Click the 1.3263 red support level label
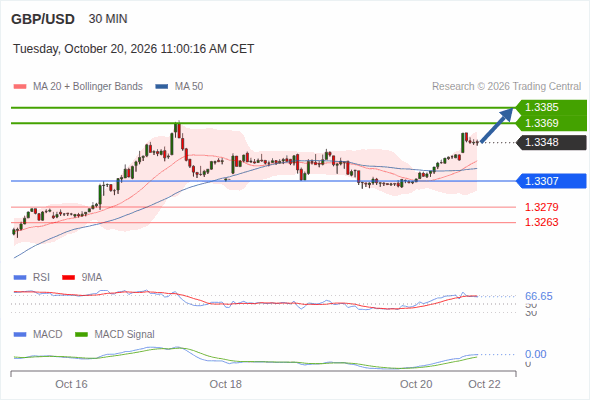This screenshot has width=590, height=400. tap(541, 222)
